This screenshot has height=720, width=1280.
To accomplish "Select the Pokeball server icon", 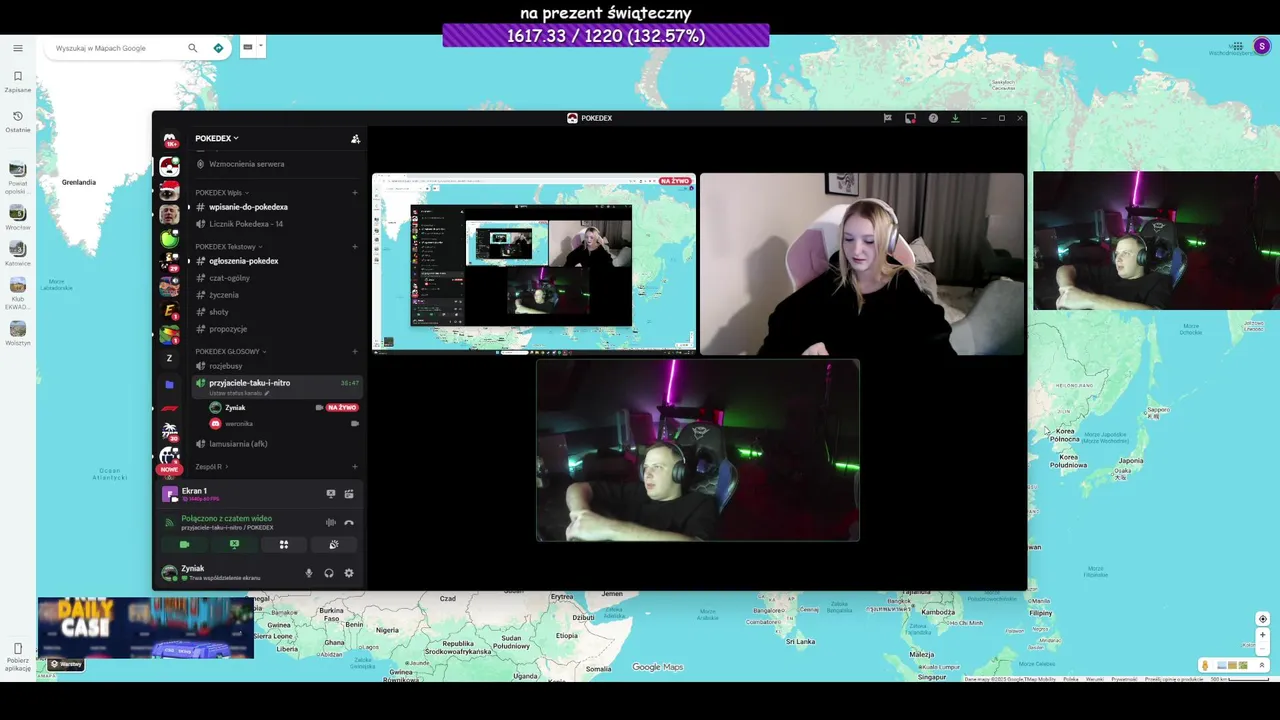I will [169, 166].
